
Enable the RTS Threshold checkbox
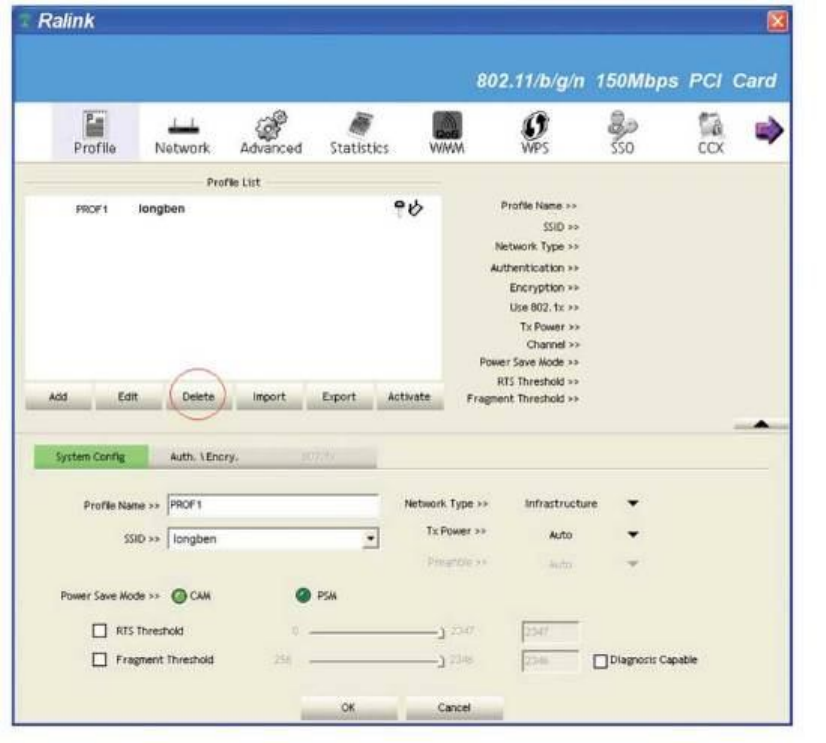99,631
